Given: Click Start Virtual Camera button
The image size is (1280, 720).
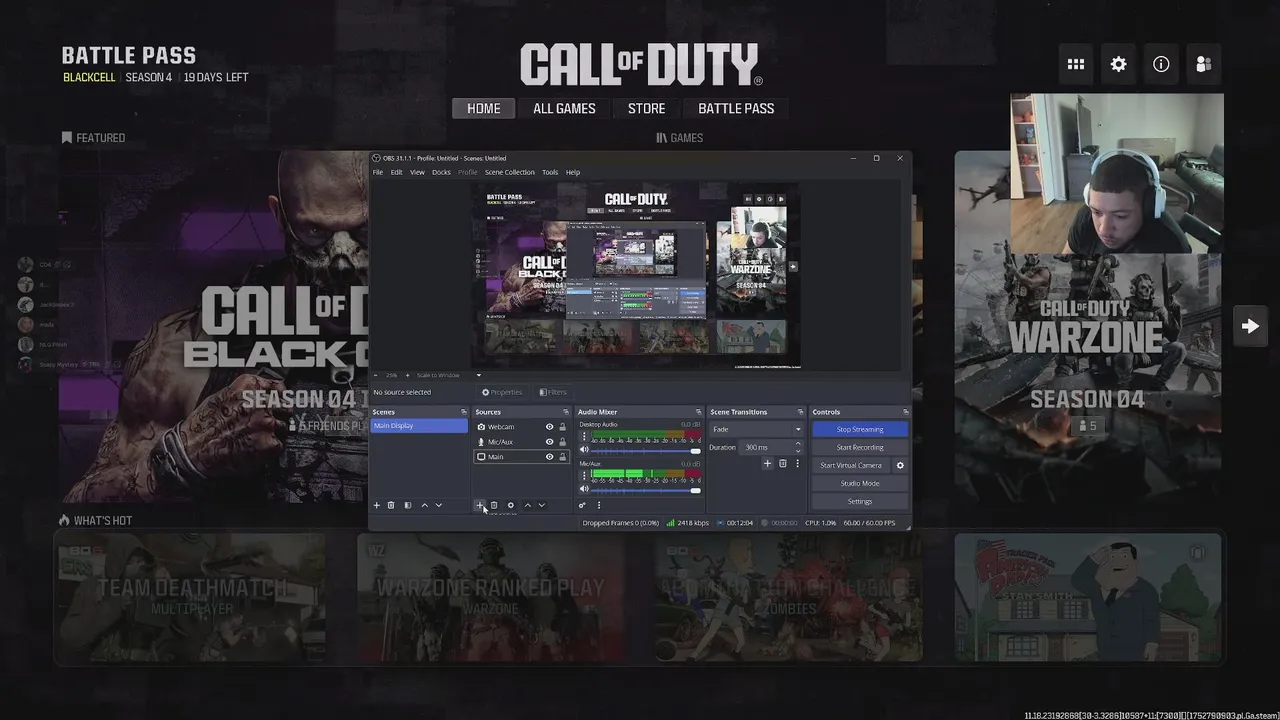Looking at the screenshot, I should [851, 465].
